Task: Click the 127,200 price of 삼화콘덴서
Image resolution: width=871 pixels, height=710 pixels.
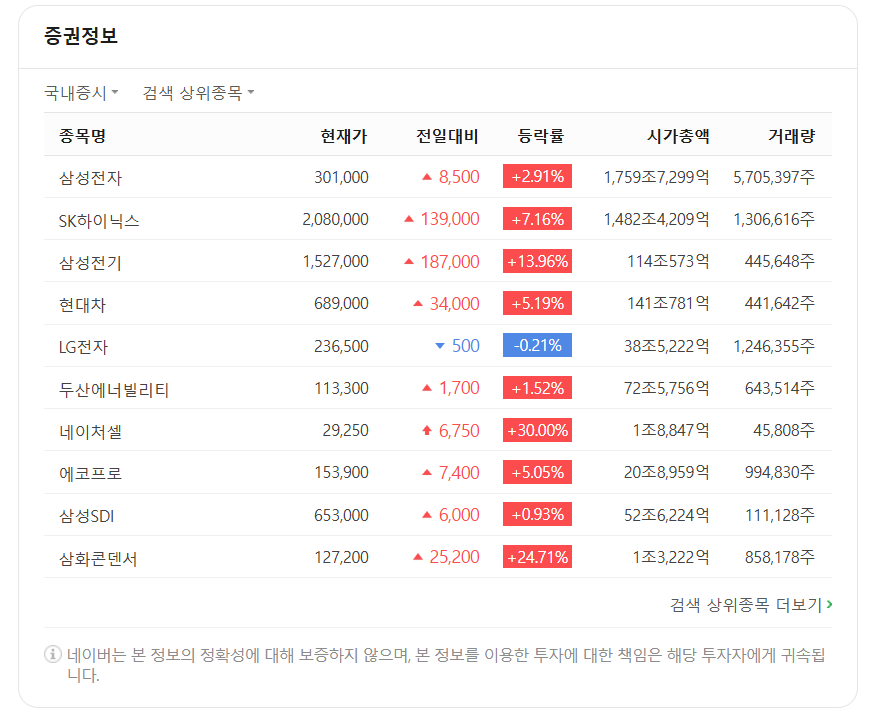Action: click(x=341, y=557)
